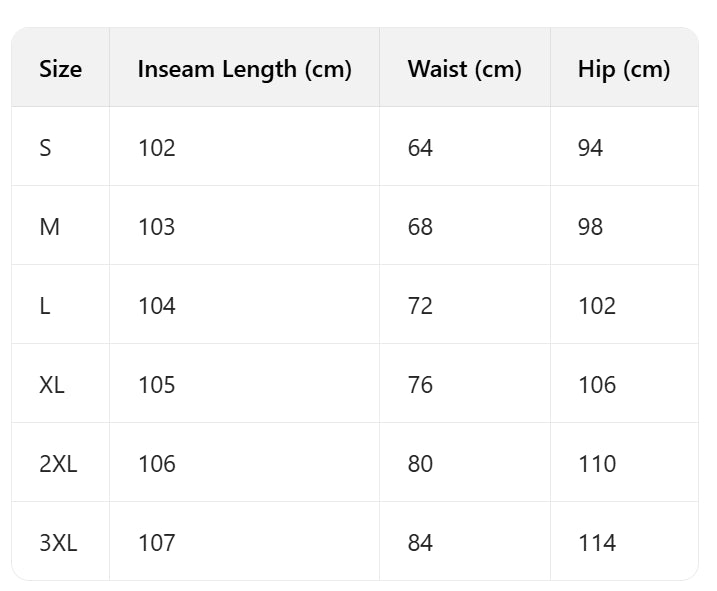Click hip value 110
The image size is (717, 591).
point(596,464)
